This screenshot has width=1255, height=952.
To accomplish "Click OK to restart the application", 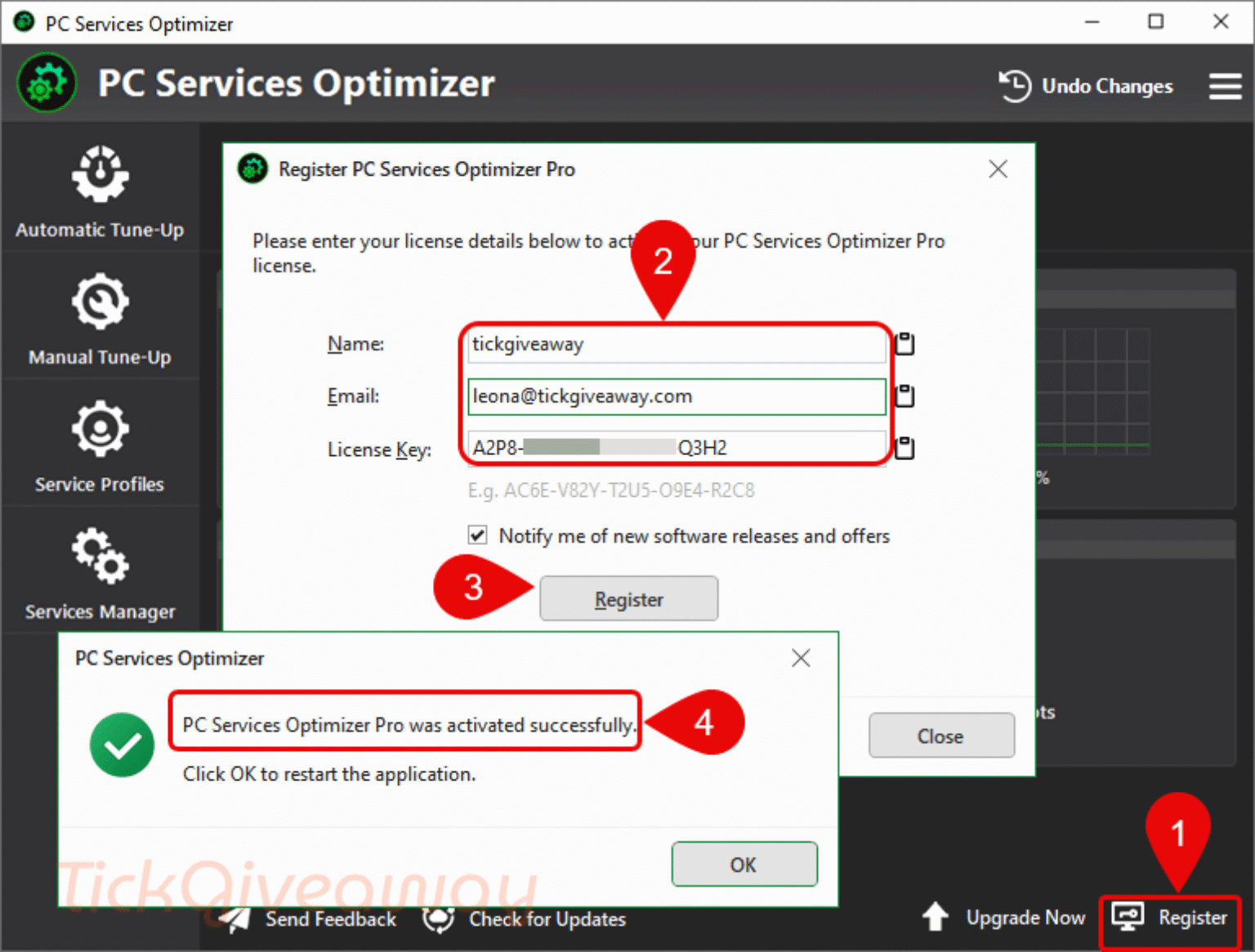I will pos(744,865).
